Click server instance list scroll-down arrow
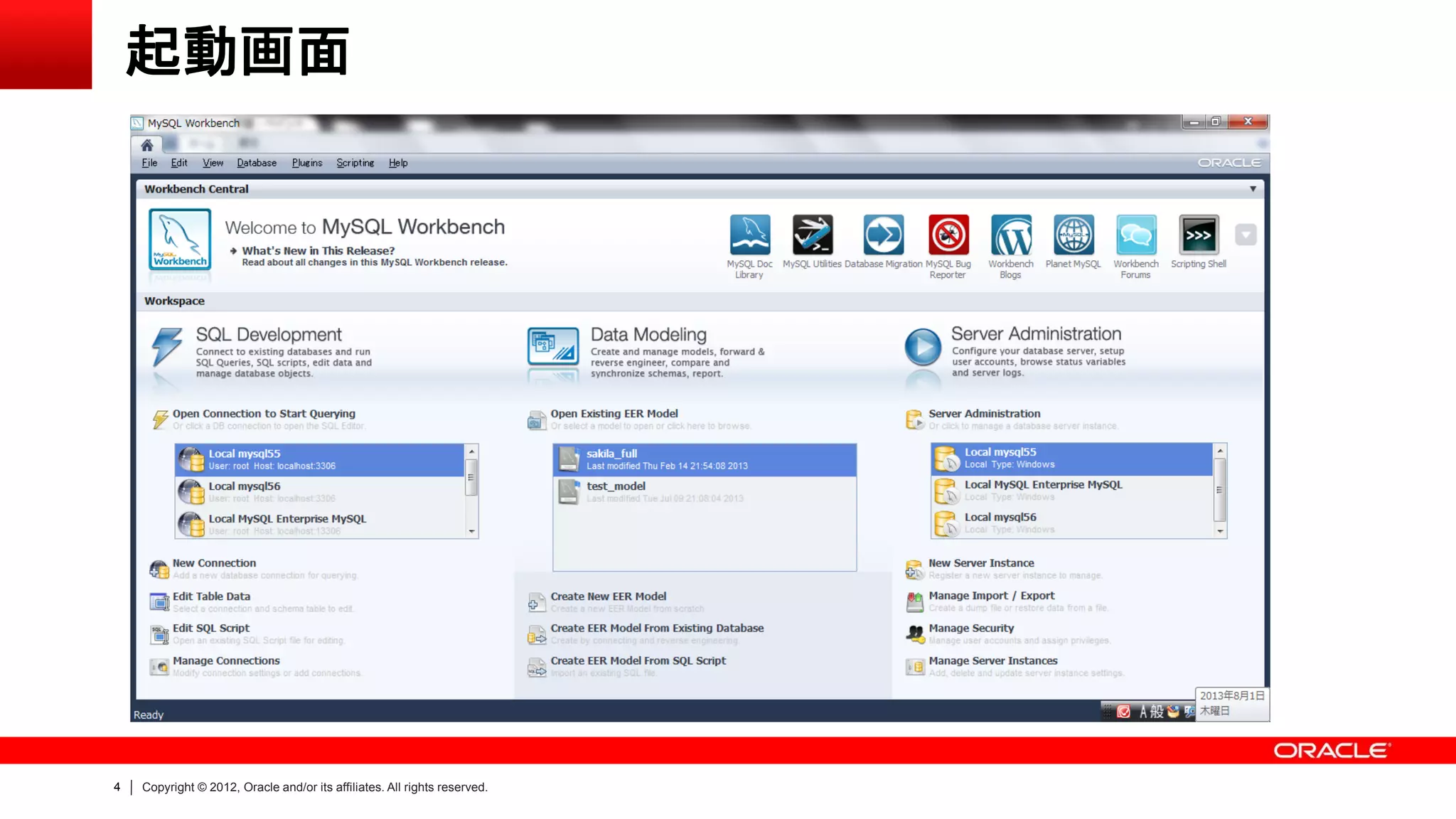This screenshot has width=1456, height=819. (x=1220, y=531)
